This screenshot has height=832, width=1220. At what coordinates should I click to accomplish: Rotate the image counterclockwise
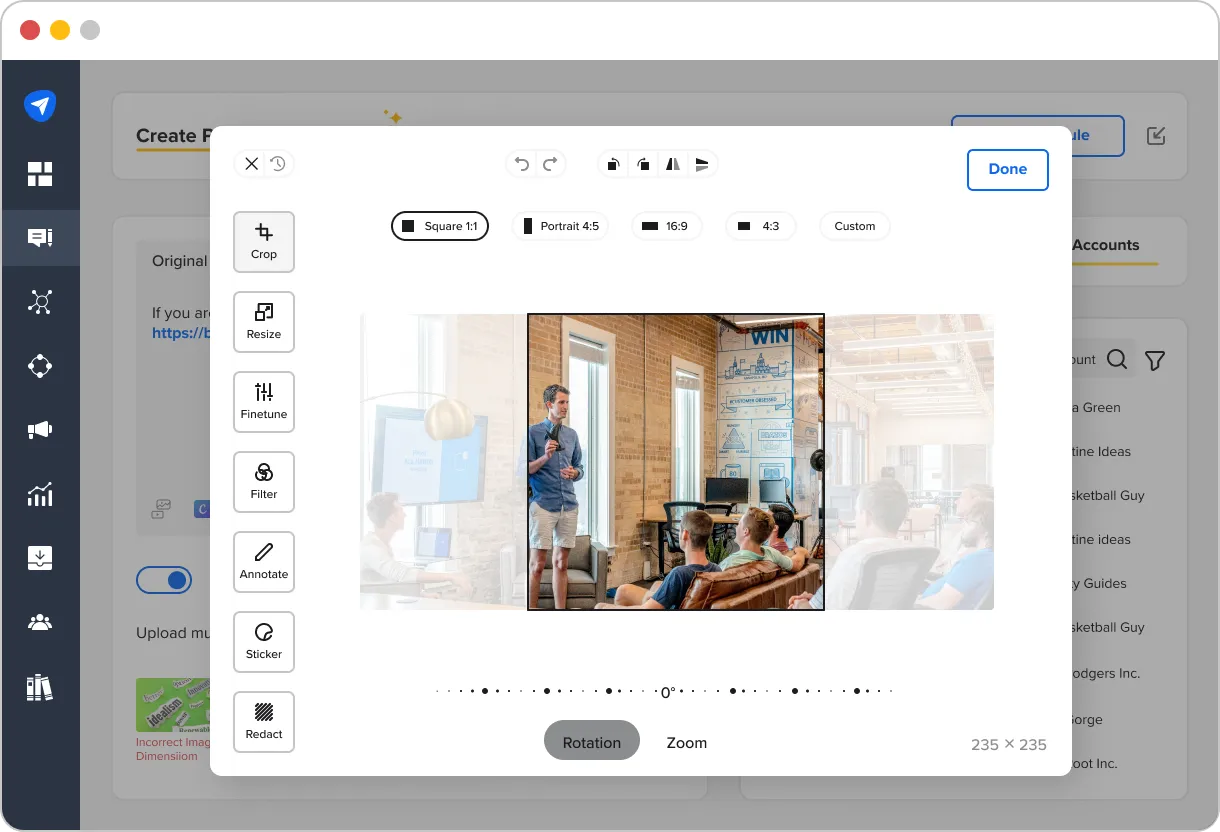coord(613,164)
